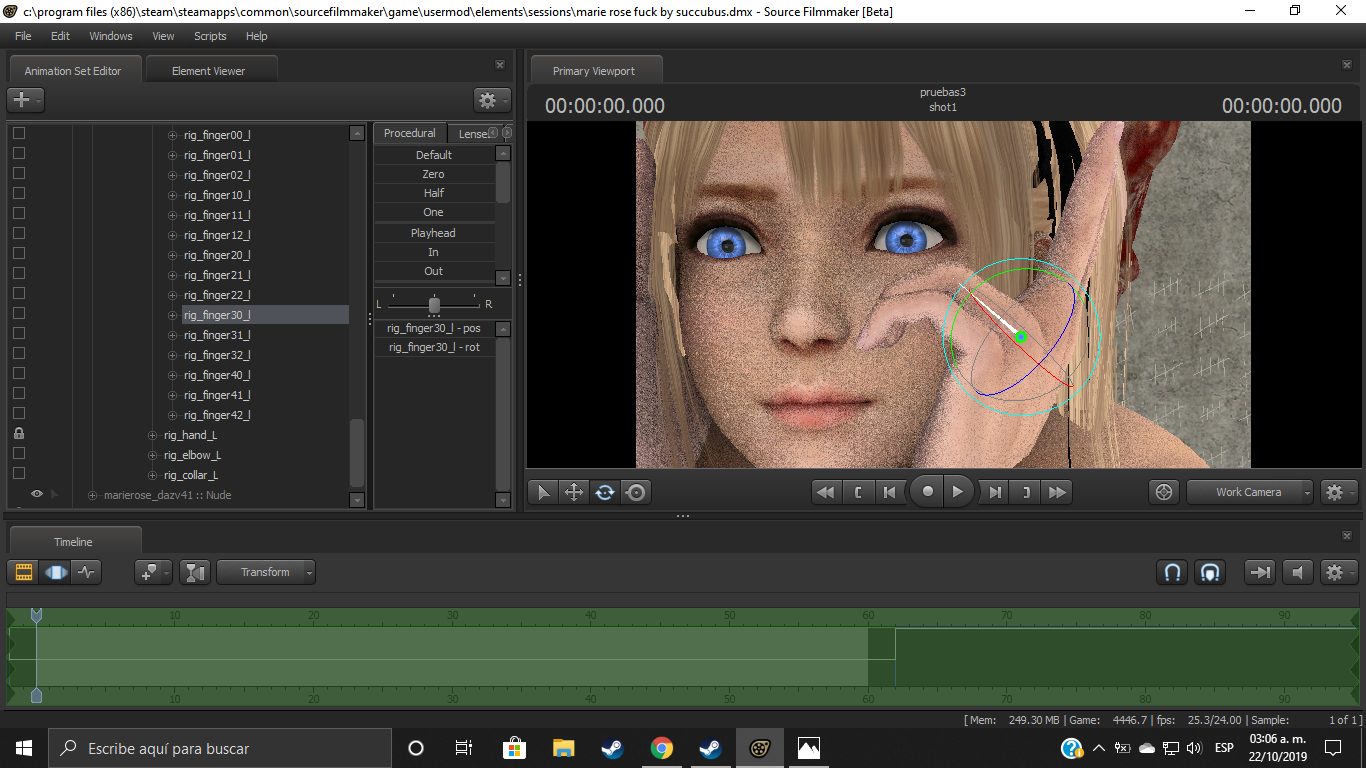Step to the next frame

(994, 492)
